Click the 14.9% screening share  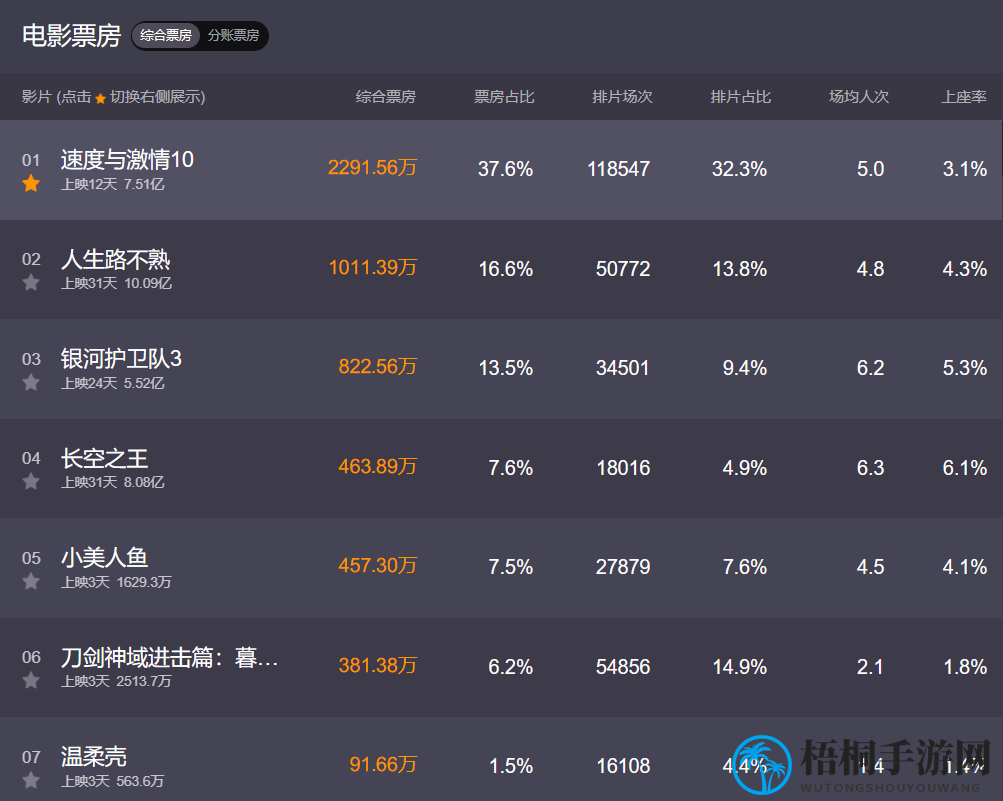[x=740, y=667]
